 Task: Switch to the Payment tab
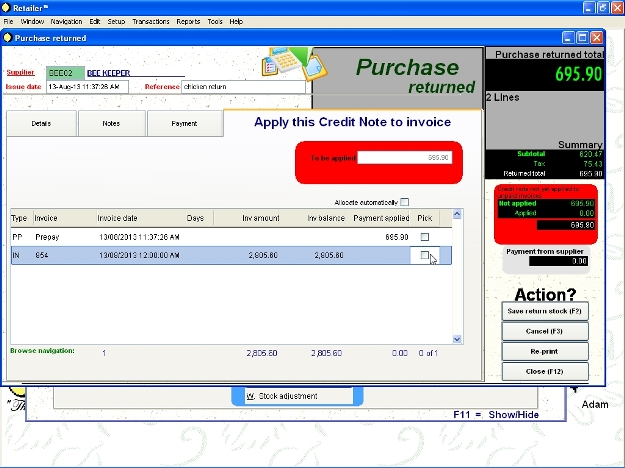184,124
